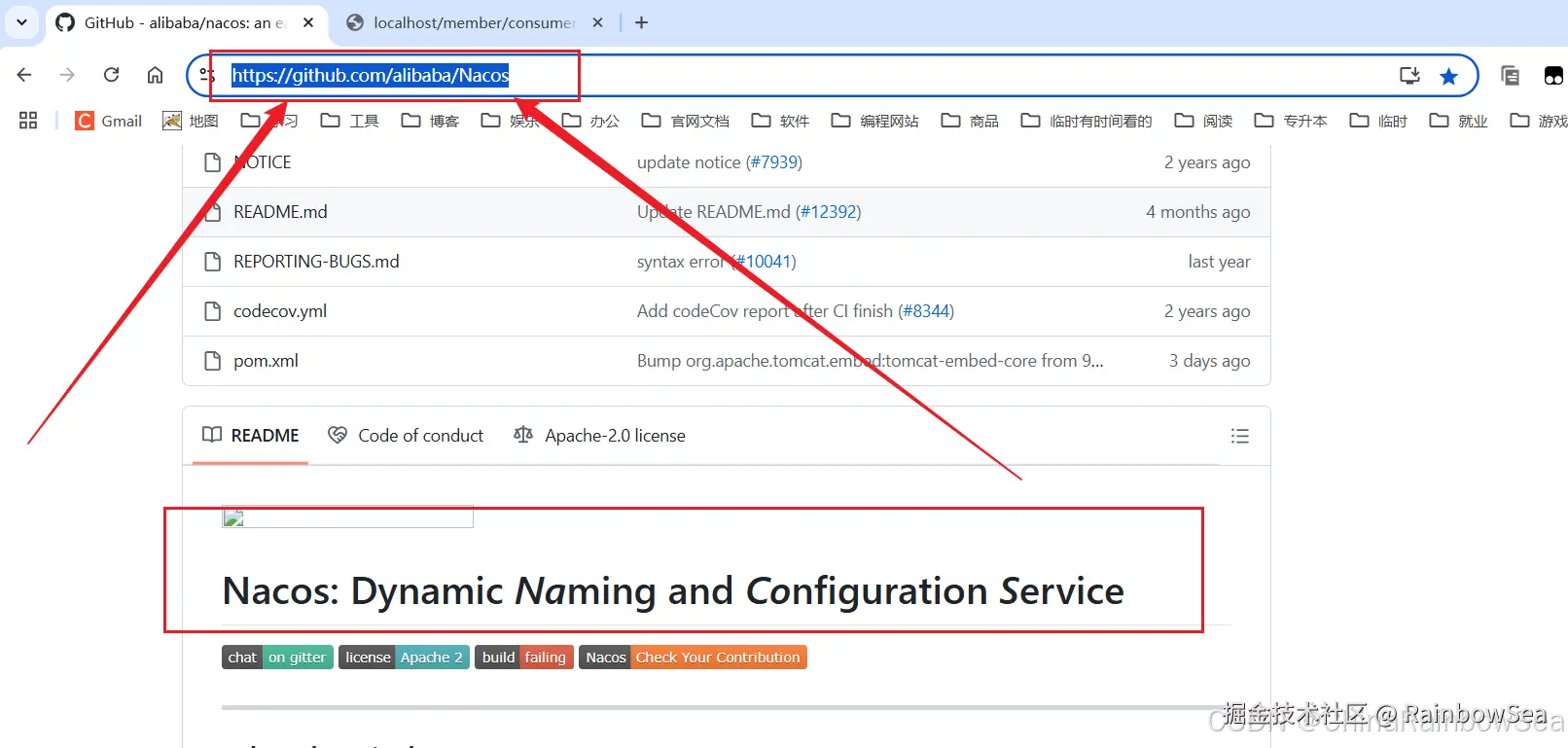Open the apps grid icon in bookmarks bar
This screenshot has height=748, width=1568.
coord(28,121)
